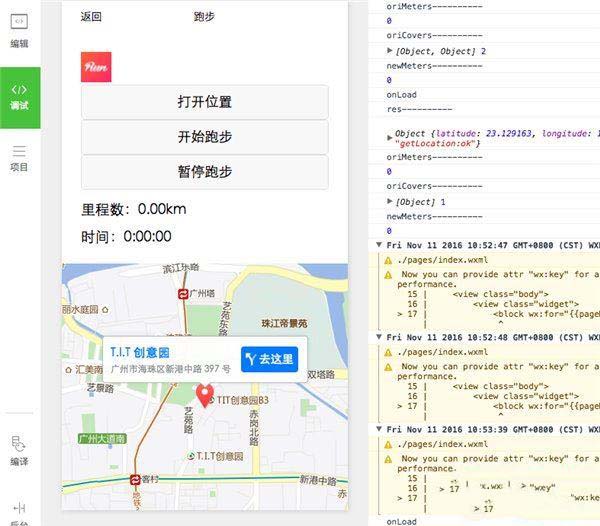Click the 后台 icon at sidebar bottom

[x=19, y=513]
